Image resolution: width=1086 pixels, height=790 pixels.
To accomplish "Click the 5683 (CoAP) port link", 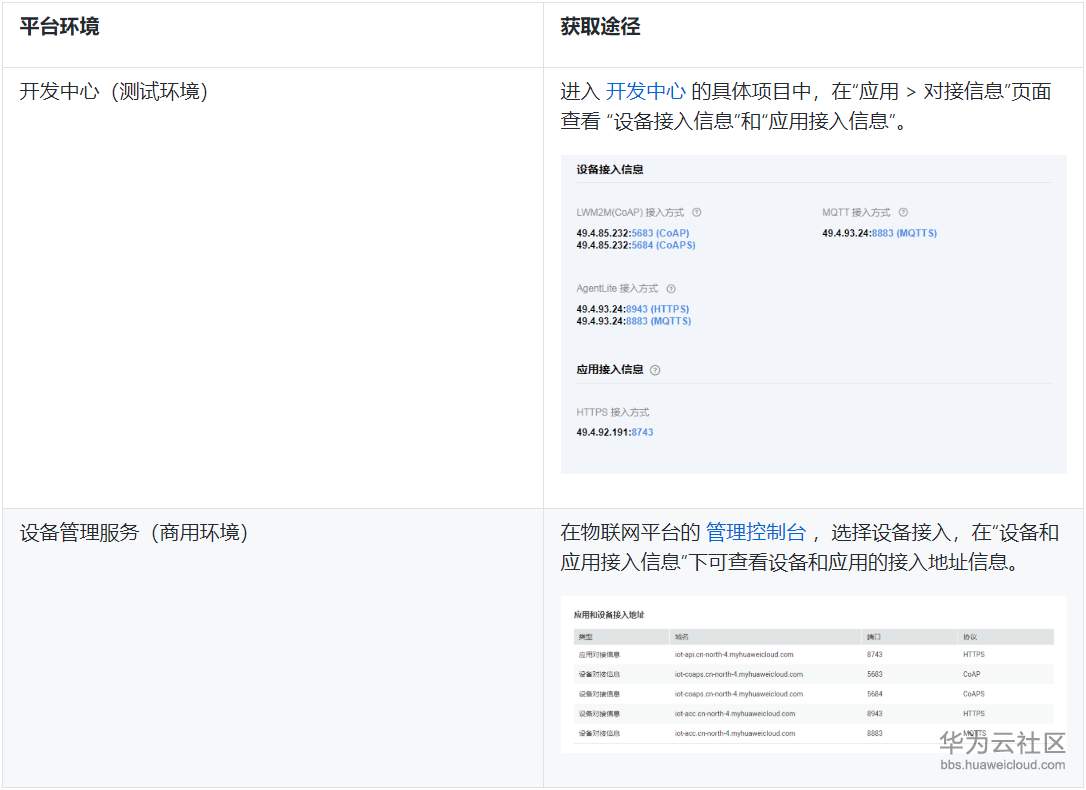I will point(660,233).
